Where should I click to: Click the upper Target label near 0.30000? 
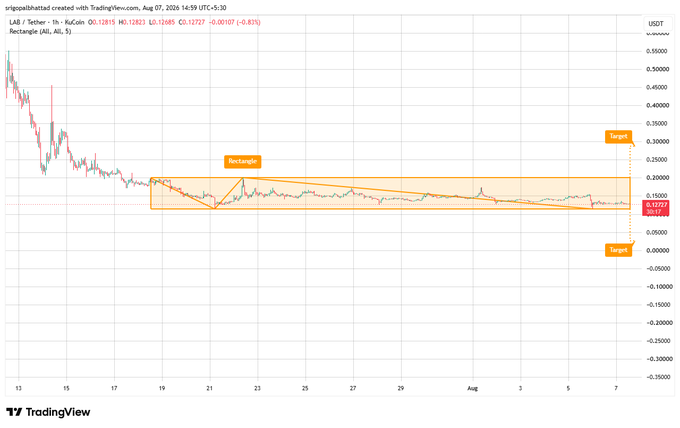coord(618,136)
